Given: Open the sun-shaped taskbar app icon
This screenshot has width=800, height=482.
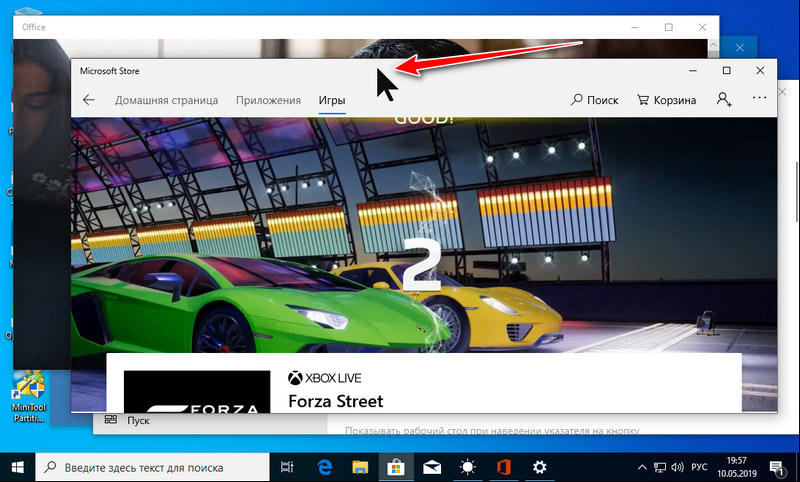Looking at the screenshot, I should click(x=467, y=467).
